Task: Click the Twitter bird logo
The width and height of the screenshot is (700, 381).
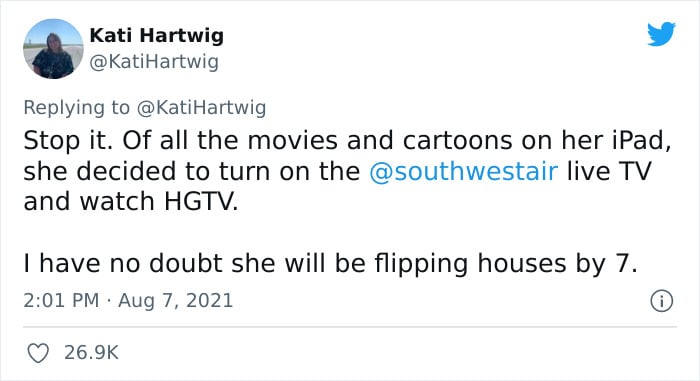Action: tap(661, 34)
